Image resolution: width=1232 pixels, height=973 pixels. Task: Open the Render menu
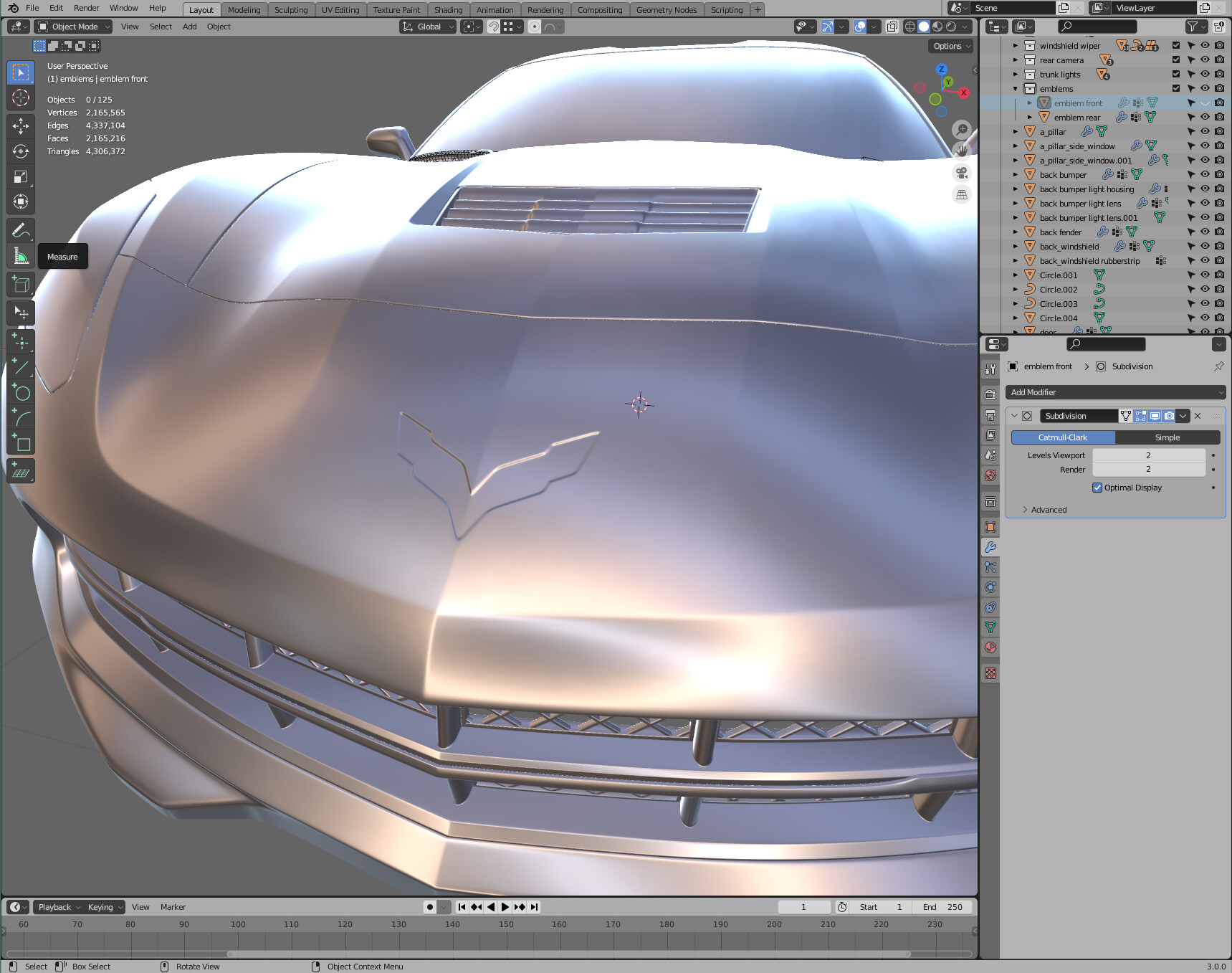click(86, 8)
